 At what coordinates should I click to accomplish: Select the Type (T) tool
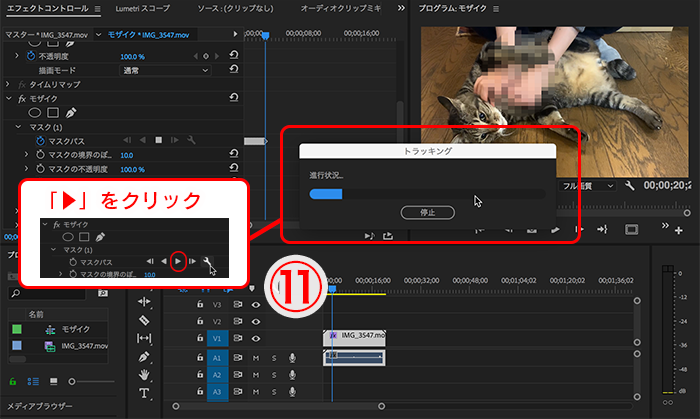click(x=144, y=394)
